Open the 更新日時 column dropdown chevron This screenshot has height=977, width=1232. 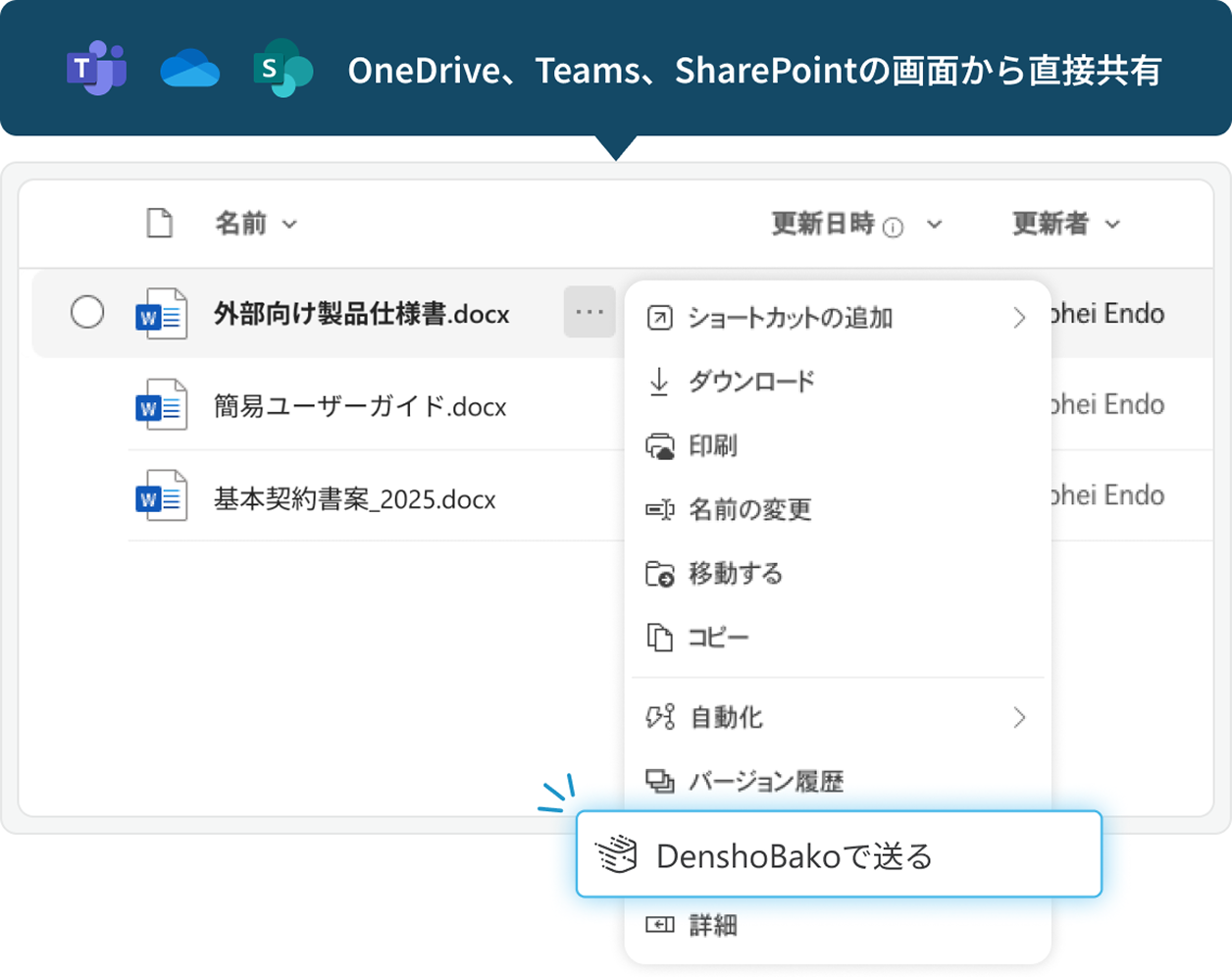(935, 225)
